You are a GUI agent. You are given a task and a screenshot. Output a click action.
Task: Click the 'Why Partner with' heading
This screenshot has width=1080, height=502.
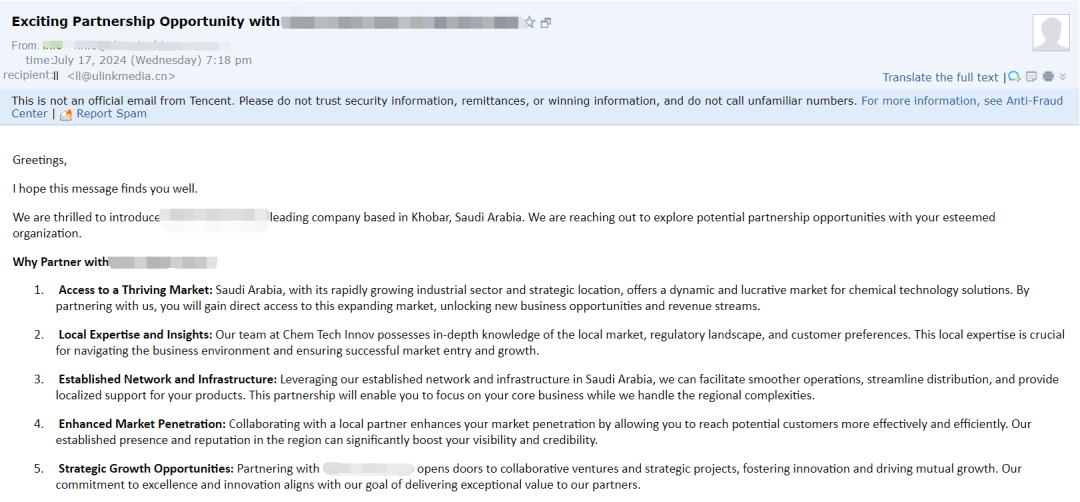[x=60, y=262]
